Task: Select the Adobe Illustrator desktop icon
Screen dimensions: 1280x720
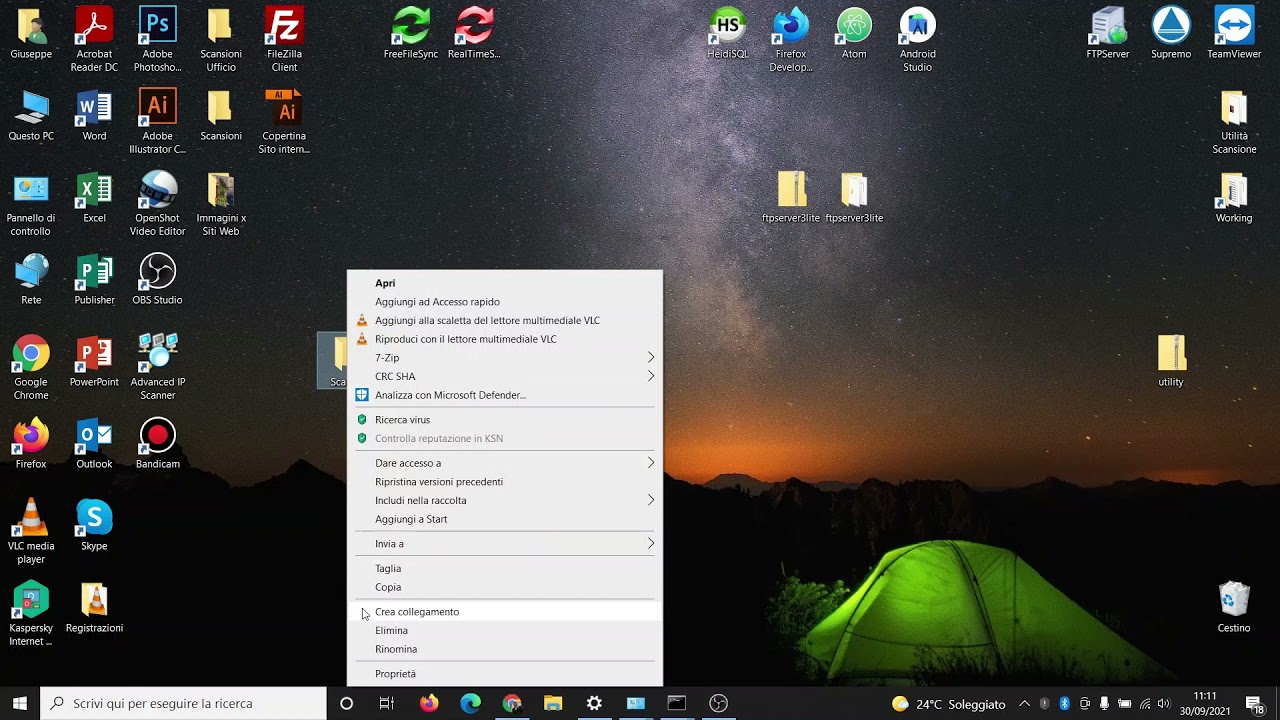Action: 157,122
